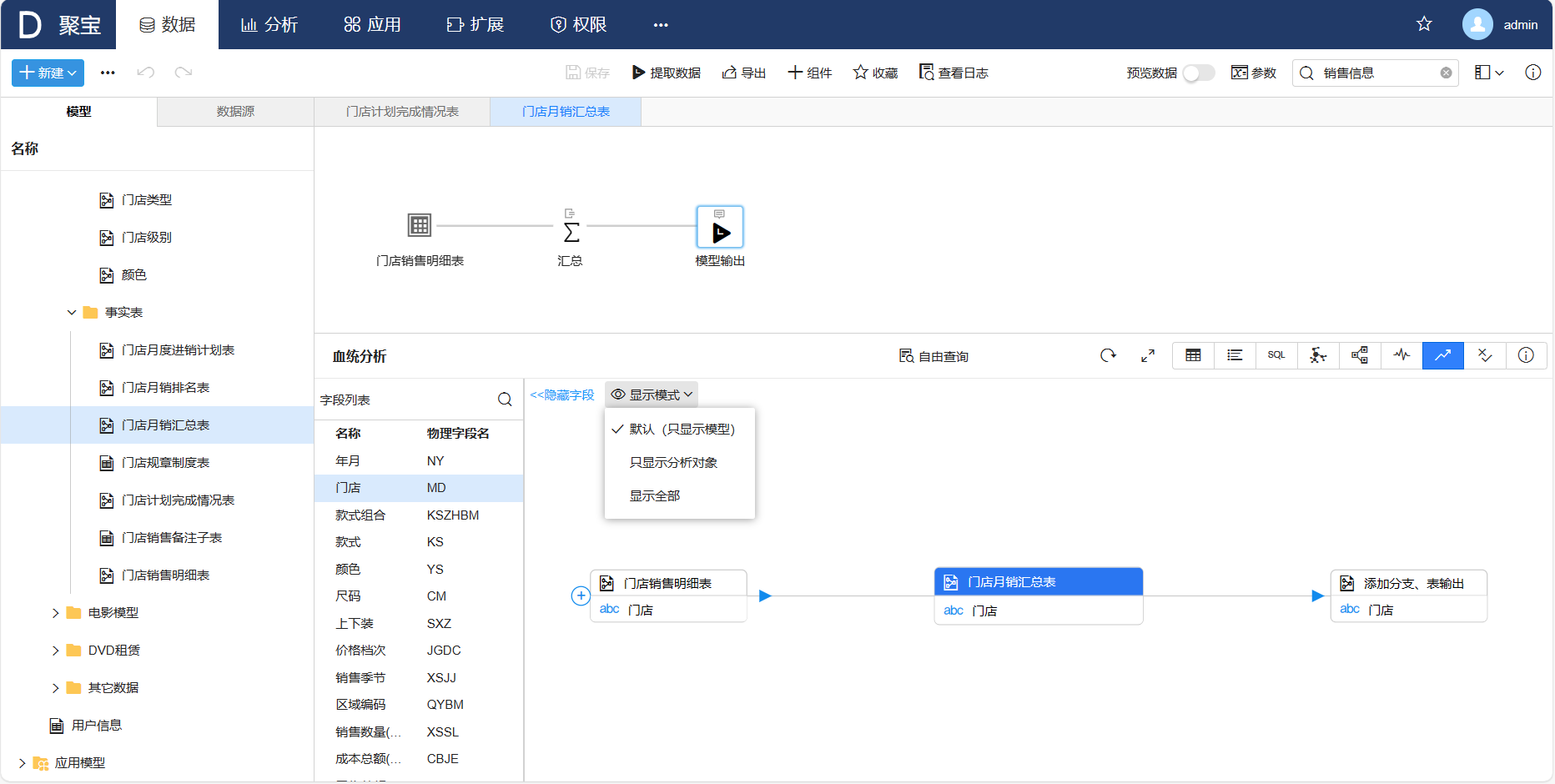
Task: Show the SQL view
Action: coord(1276,355)
